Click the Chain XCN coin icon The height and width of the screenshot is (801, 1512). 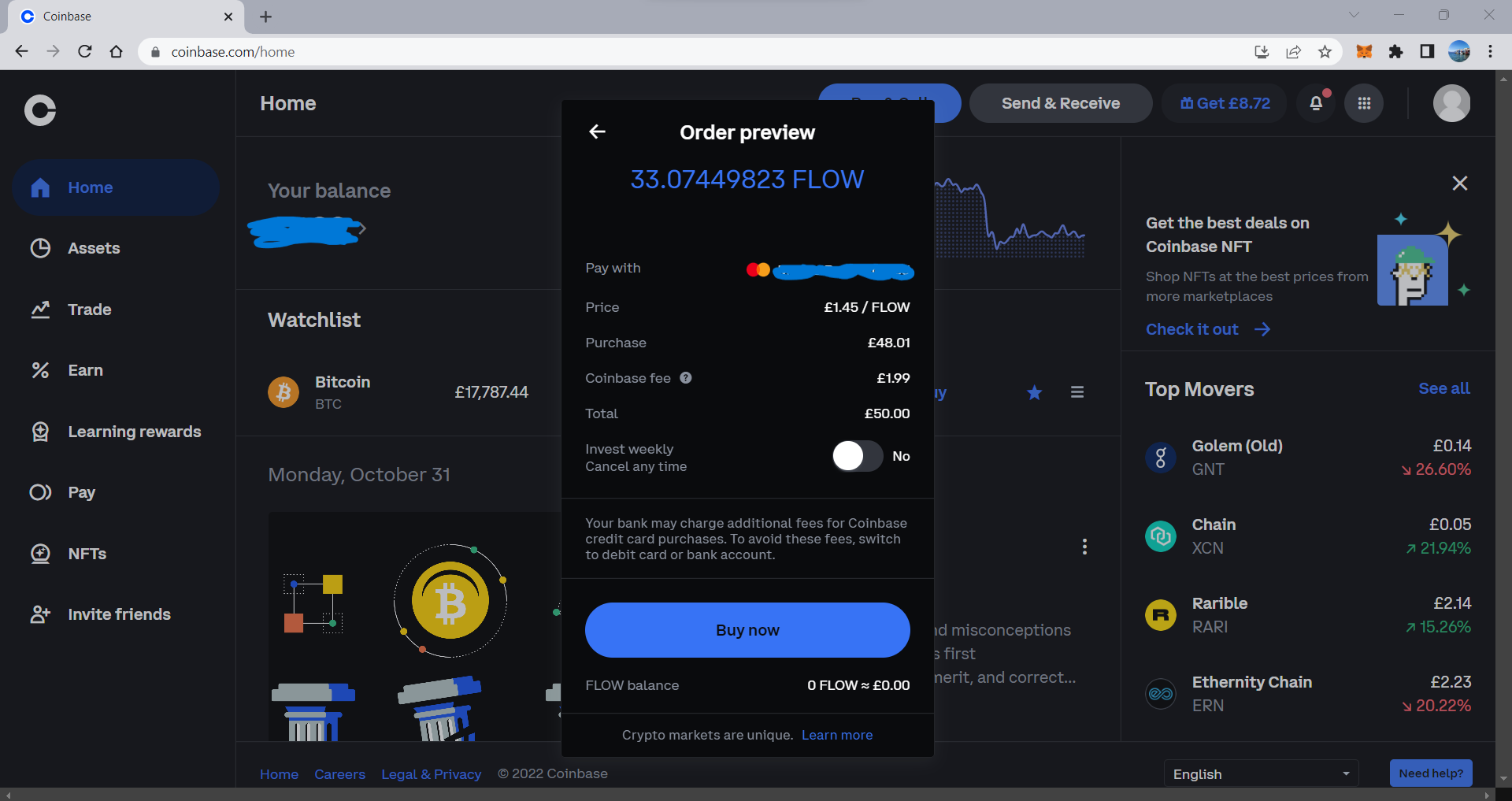point(1161,536)
